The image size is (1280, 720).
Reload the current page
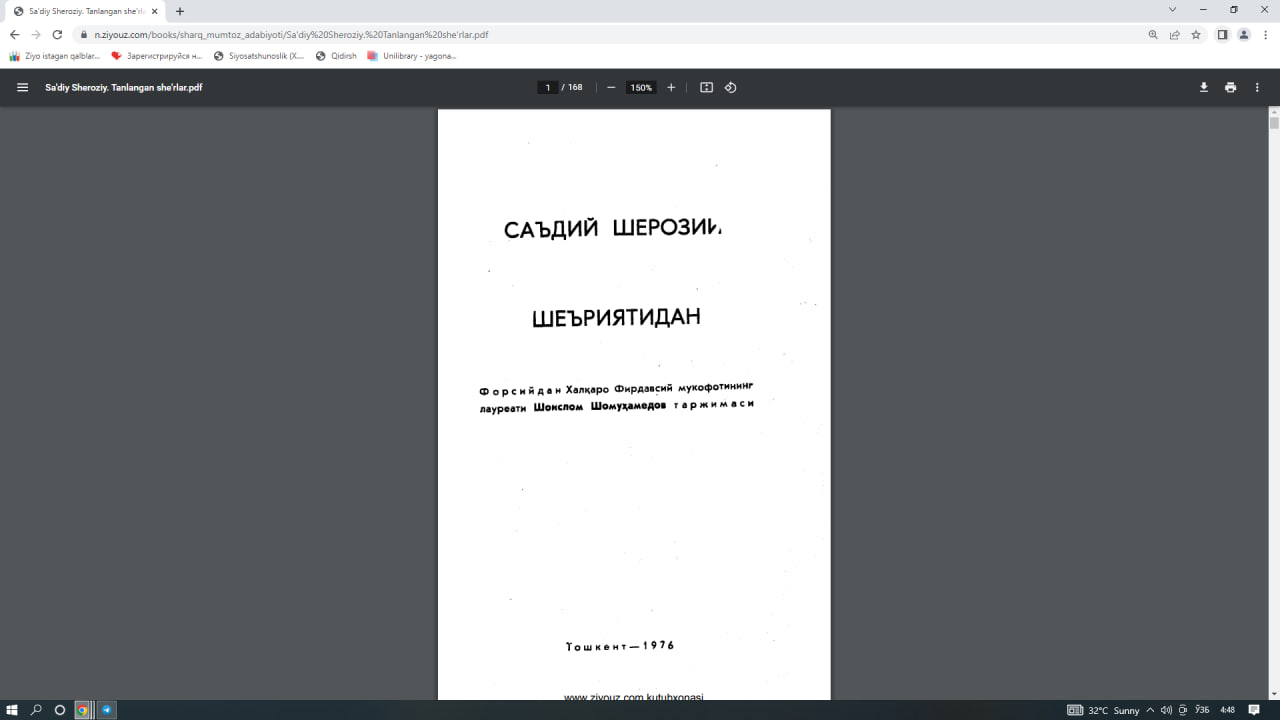pos(57,33)
